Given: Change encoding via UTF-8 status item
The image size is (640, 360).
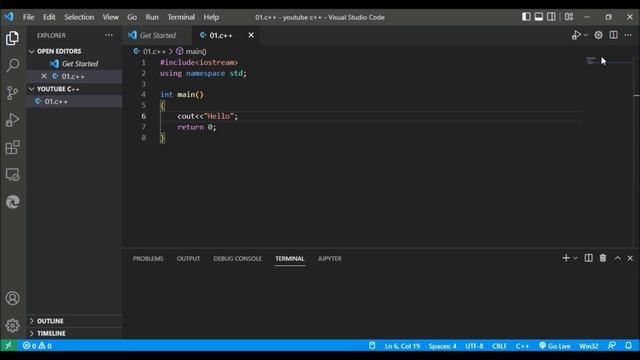Looking at the screenshot, I should pos(474,346).
